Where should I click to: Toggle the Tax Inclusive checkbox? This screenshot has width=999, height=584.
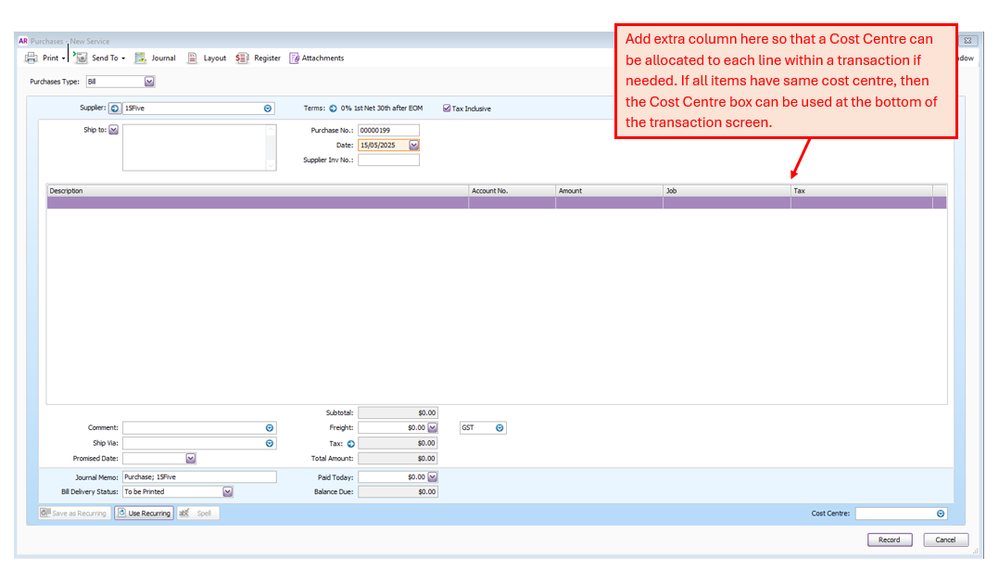point(447,108)
